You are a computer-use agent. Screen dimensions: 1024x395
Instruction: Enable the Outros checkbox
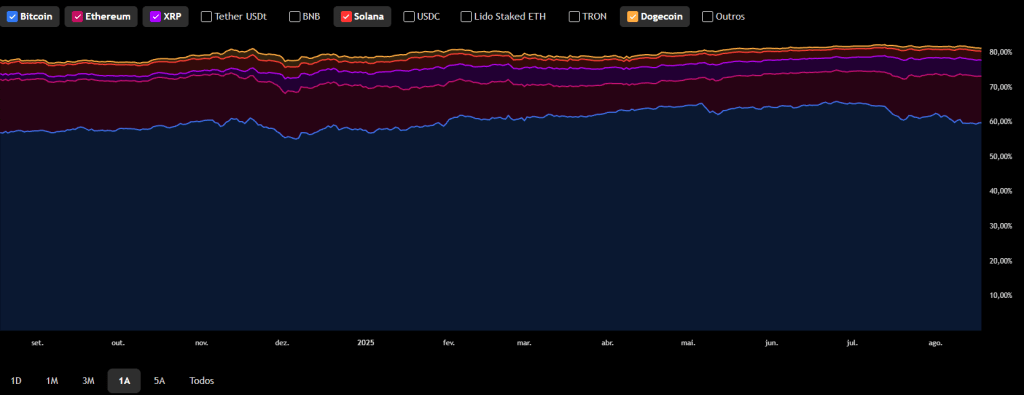coord(707,16)
